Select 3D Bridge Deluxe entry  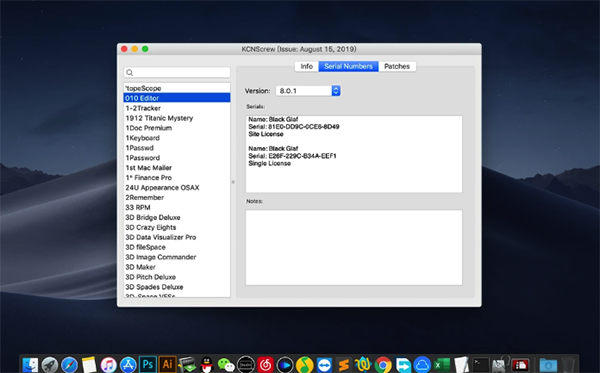click(x=177, y=217)
